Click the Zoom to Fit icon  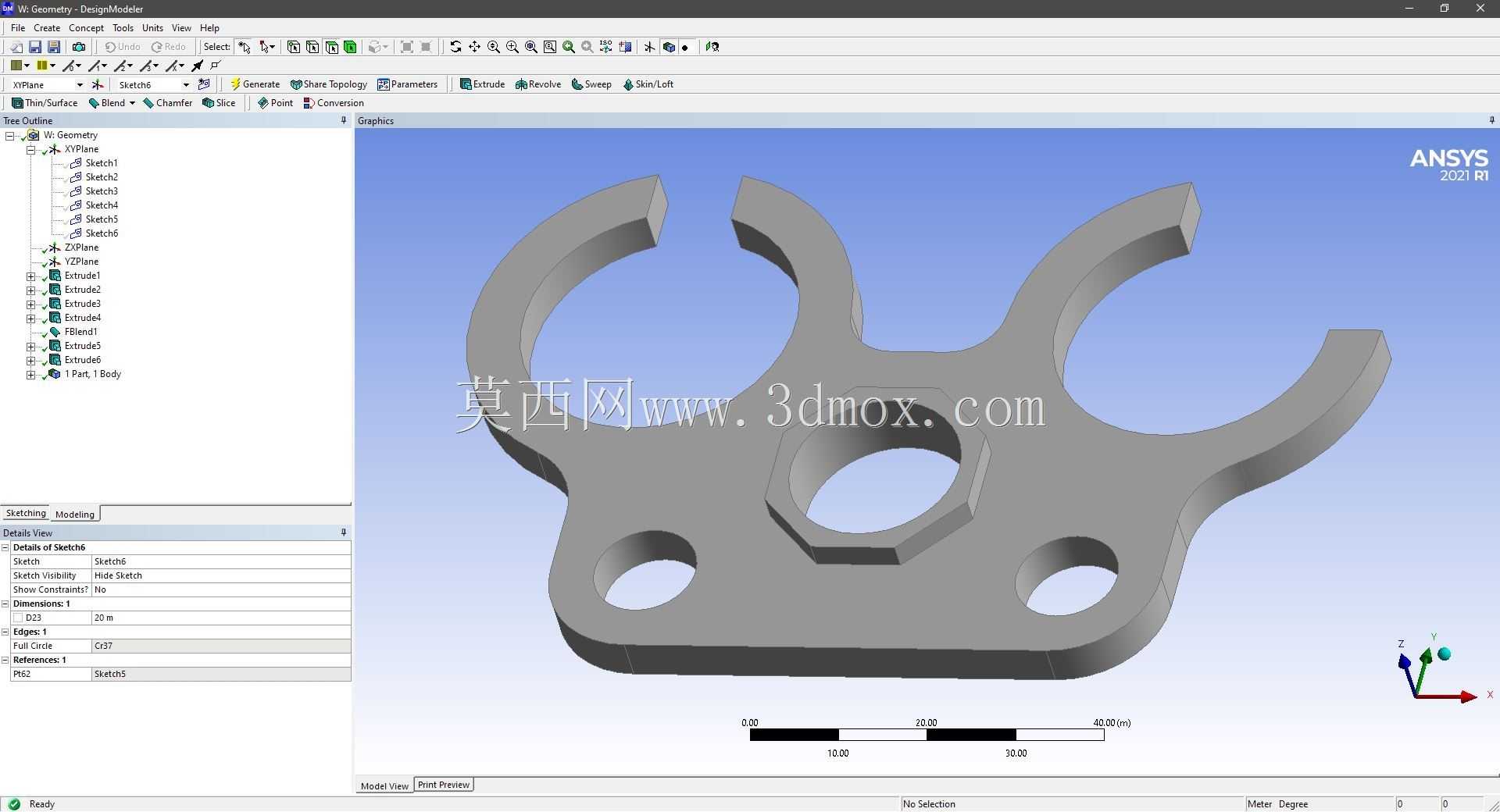[x=531, y=47]
